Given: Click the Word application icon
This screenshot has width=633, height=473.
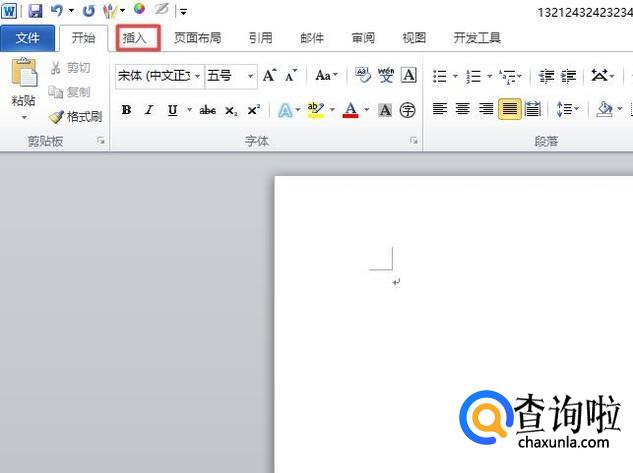Looking at the screenshot, I should coord(9,10).
